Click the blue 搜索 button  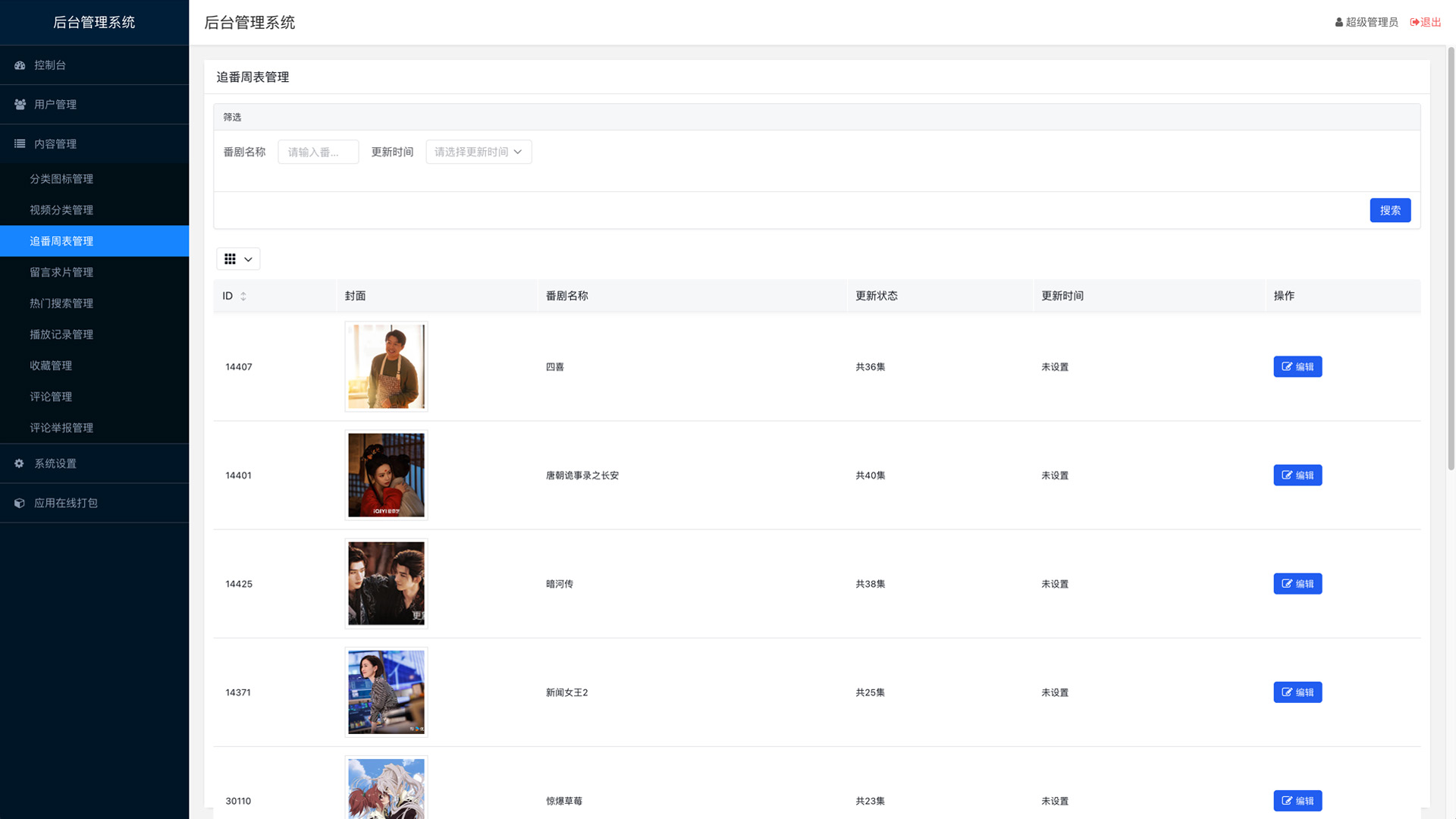(x=1389, y=210)
